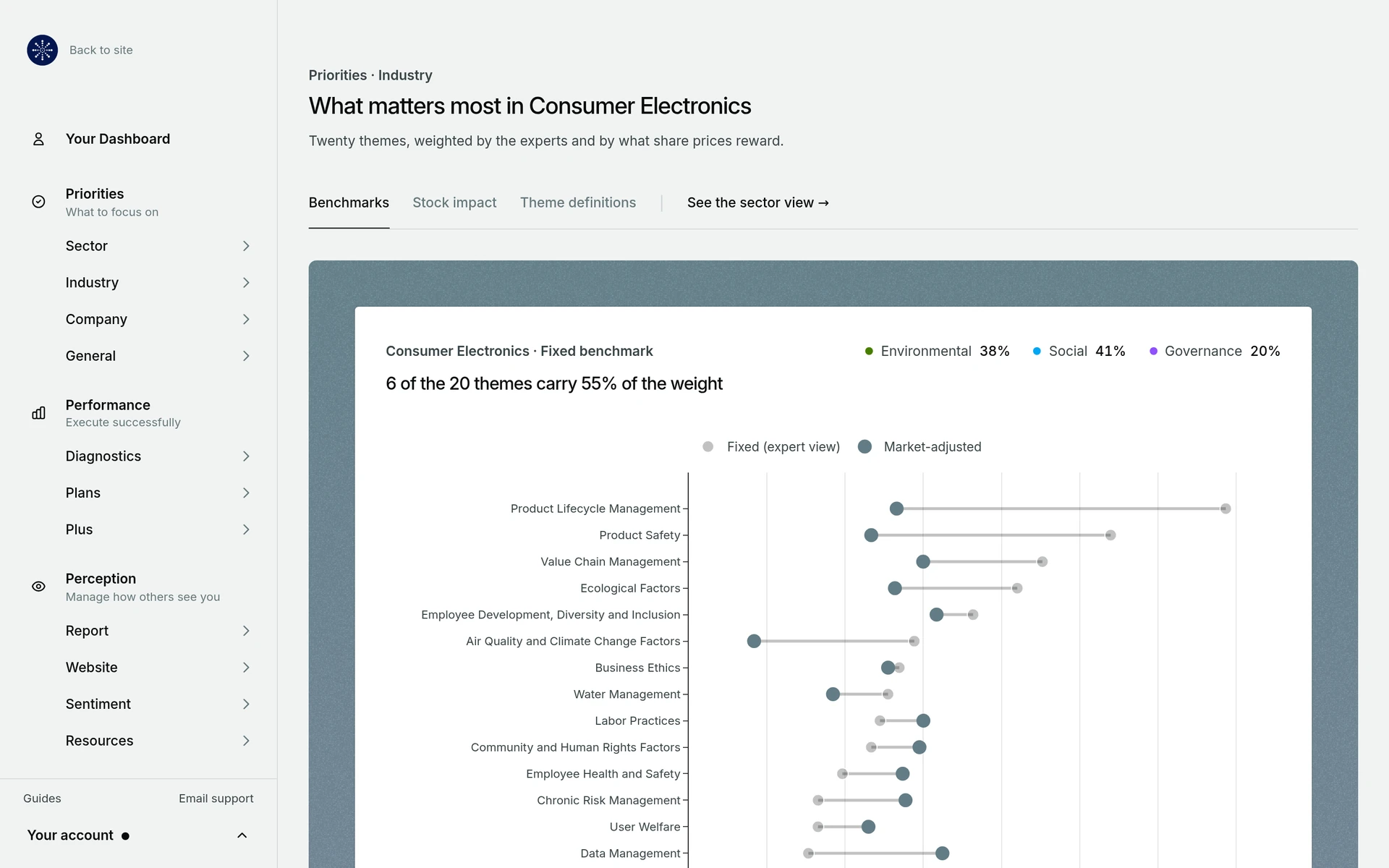Viewport: 1389px width, 868px height.
Task: Click Product Safety fixed expert dot
Action: [x=1110, y=535]
